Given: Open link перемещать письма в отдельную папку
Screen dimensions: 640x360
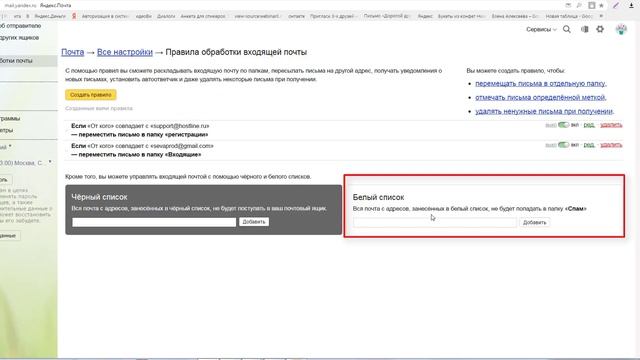Looking at the screenshot, I should click(541, 83).
